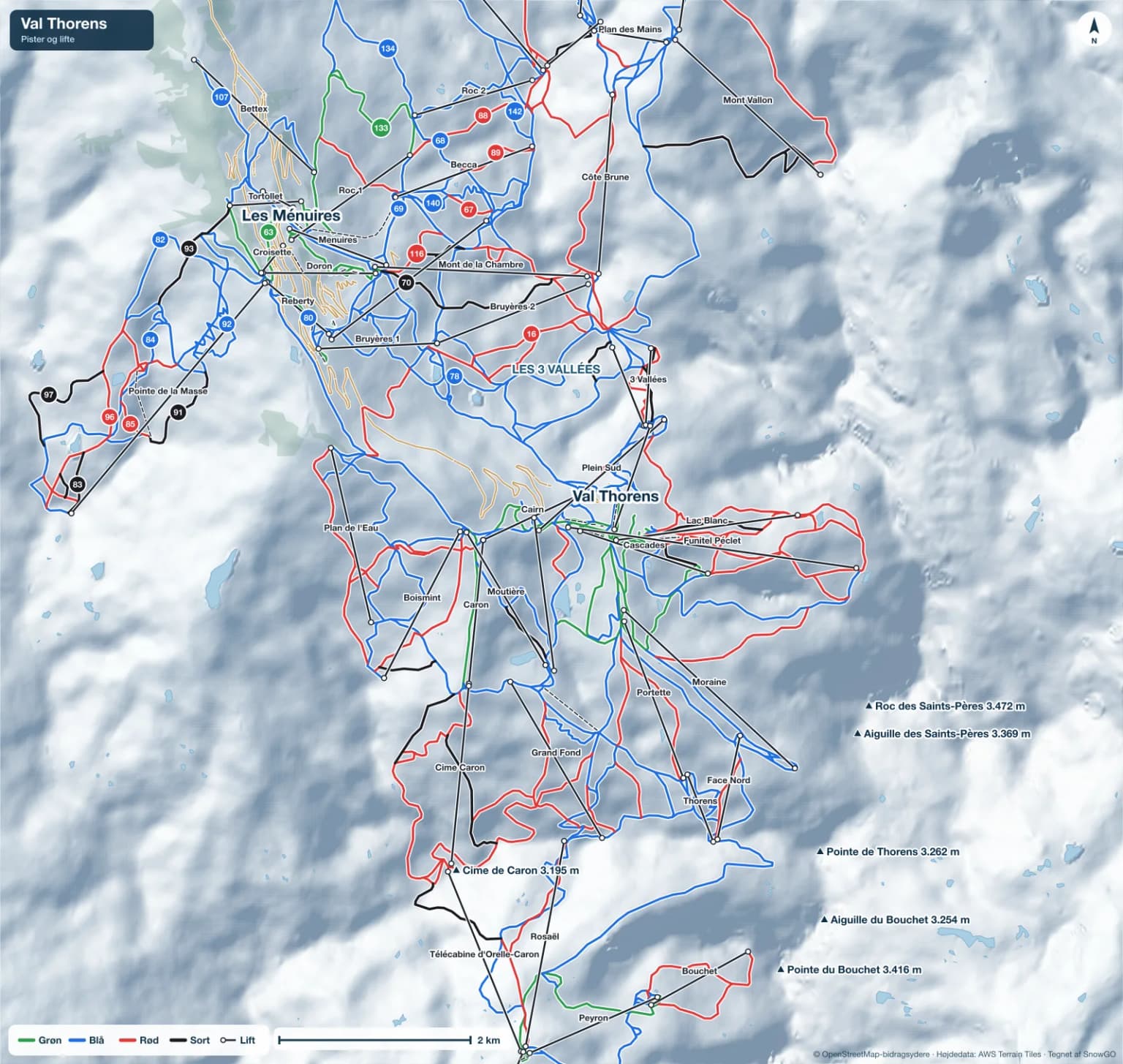Select black piste marker 70
The image size is (1123, 1064).
tap(407, 282)
